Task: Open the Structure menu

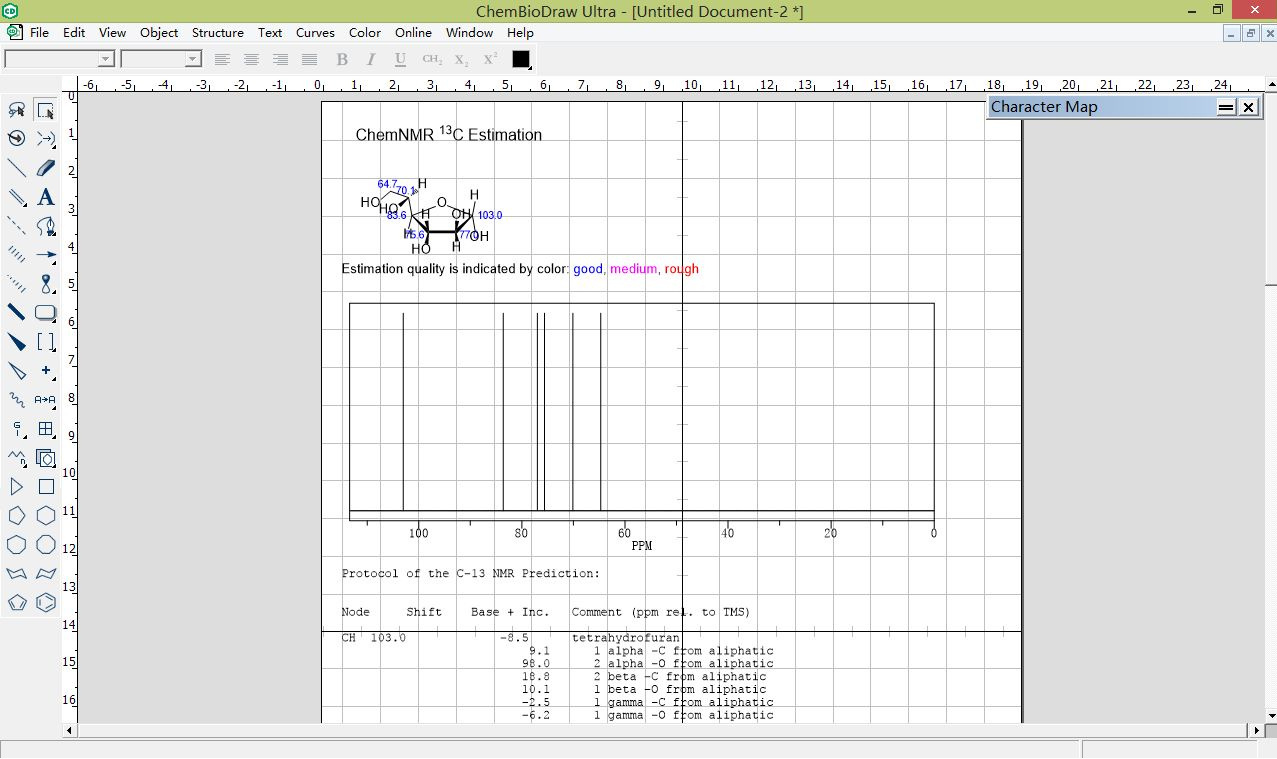Action: pos(217,33)
